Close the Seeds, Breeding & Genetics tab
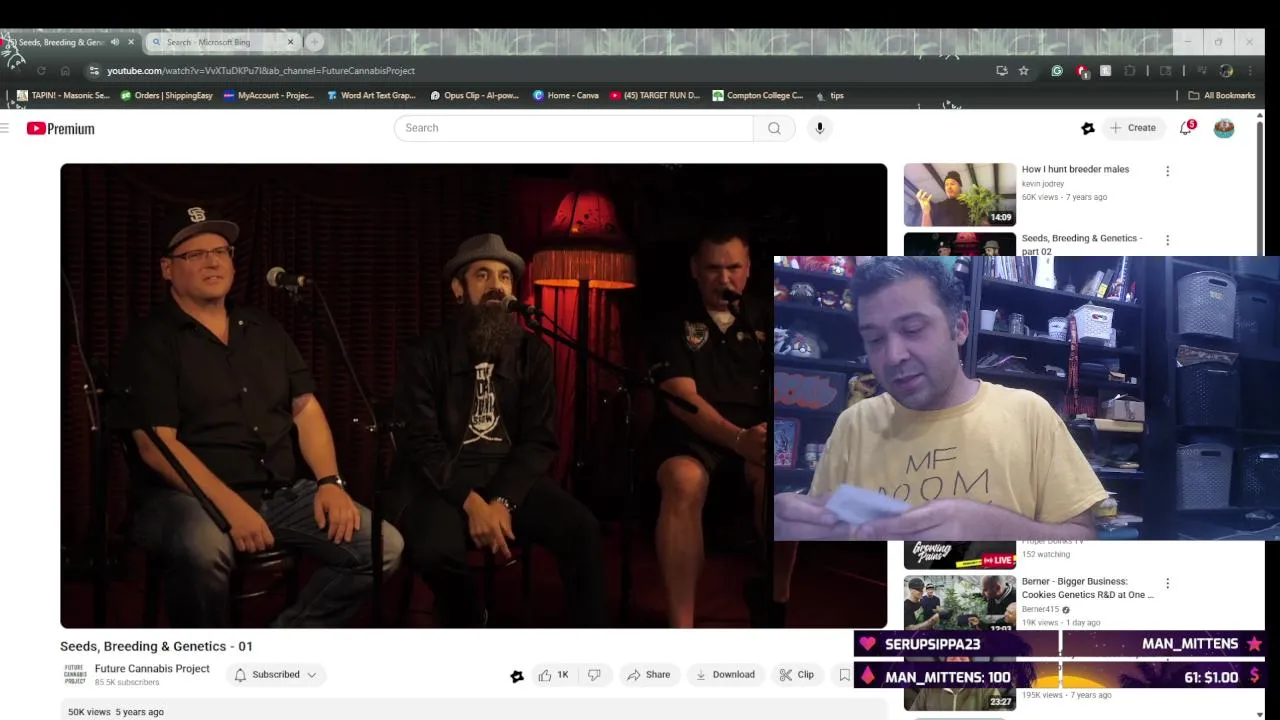 [131, 42]
